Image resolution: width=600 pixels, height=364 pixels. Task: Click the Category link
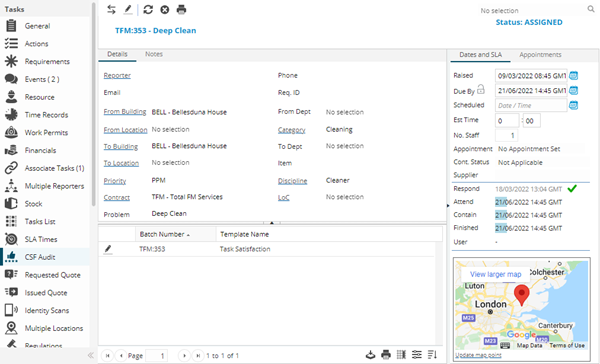coord(292,130)
